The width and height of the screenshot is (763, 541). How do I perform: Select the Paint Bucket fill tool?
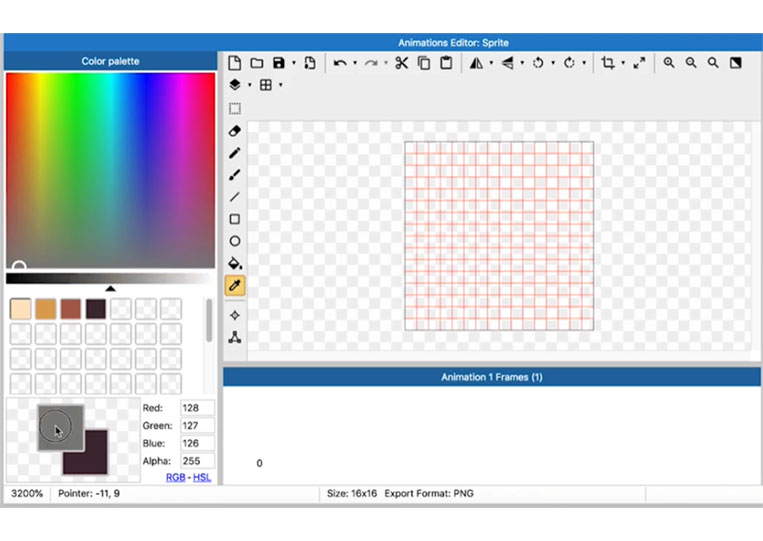(235, 263)
